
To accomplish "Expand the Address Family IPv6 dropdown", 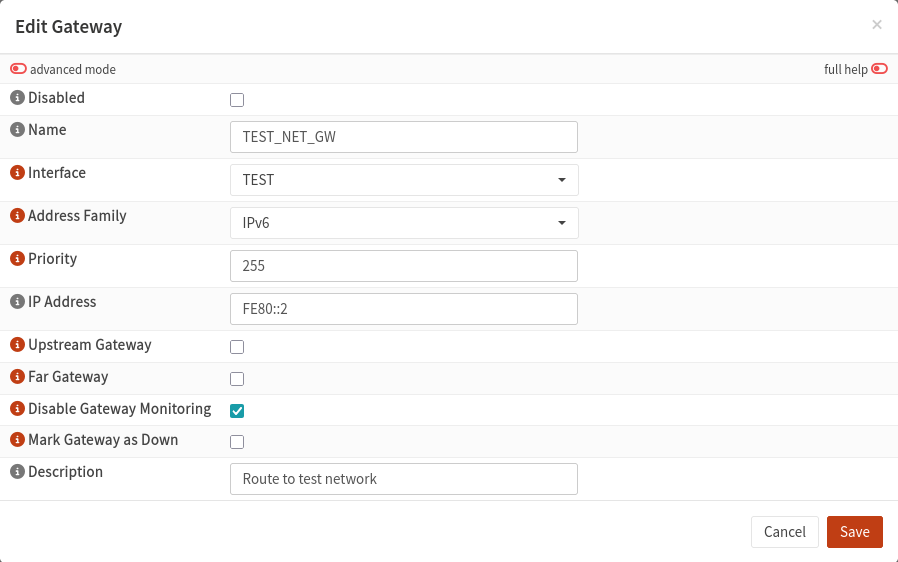I will click(x=404, y=223).
